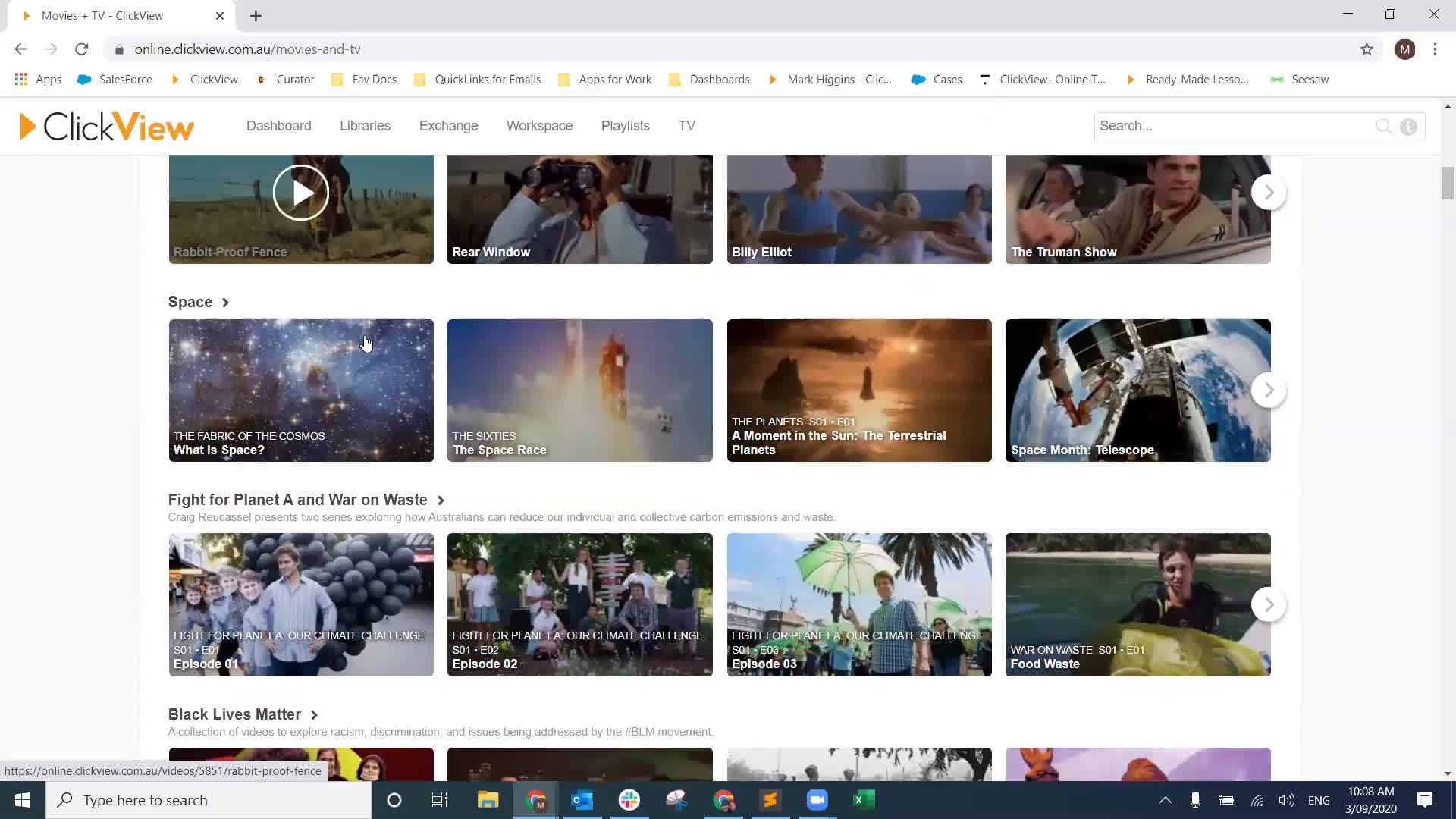This screenshot has height=819, width=1456.
Task: Open the notification center icon
Action: (x=1425, y=800)
